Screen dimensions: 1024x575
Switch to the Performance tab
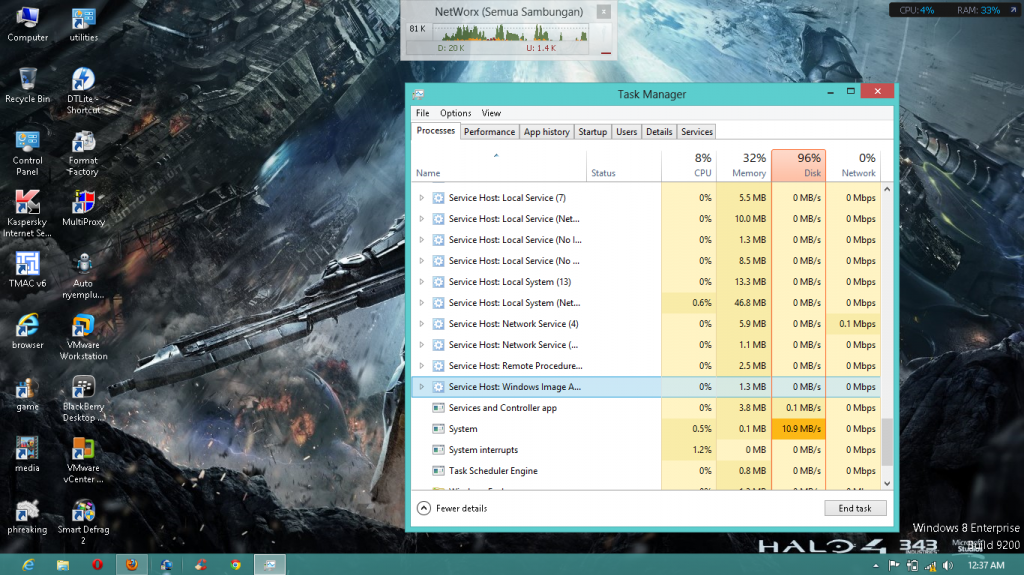point(489,132)
